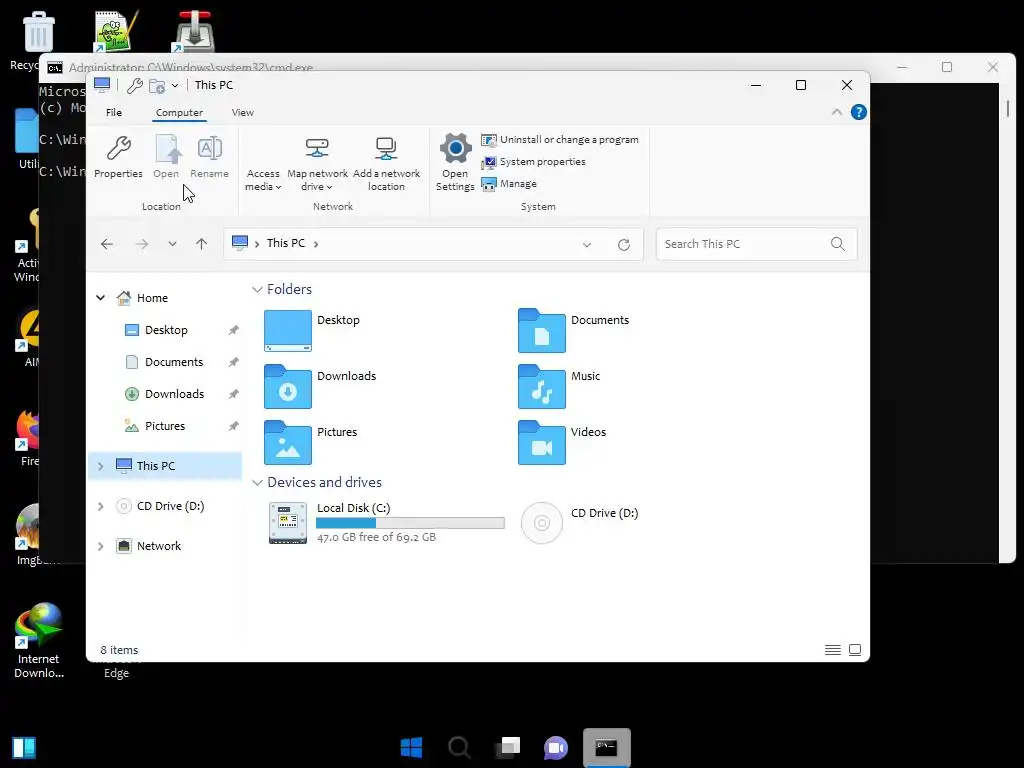The height and width of the screenshot is (768, 1024).
Task: Click This PC in the address bar
Action: [x=285, y=243]
